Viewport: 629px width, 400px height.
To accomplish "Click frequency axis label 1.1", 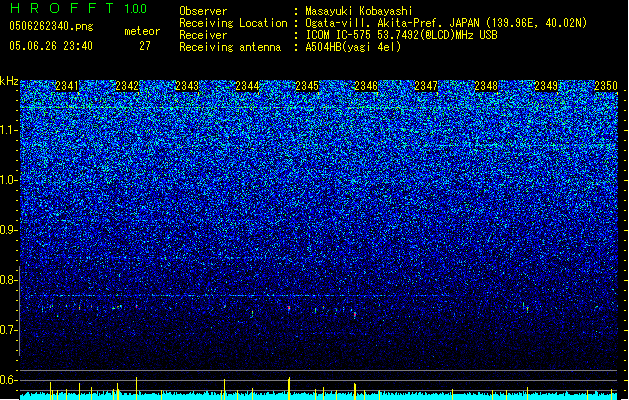I will point(8,130).
